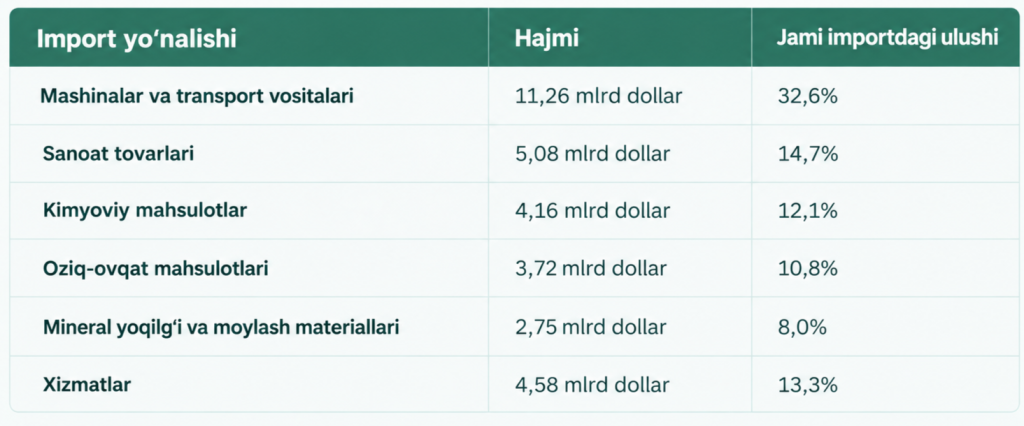The height and width of the screenshot is (426, 1024).
Task: Select the Sanoat tovarlari cell
Action: tap(118, 154)
